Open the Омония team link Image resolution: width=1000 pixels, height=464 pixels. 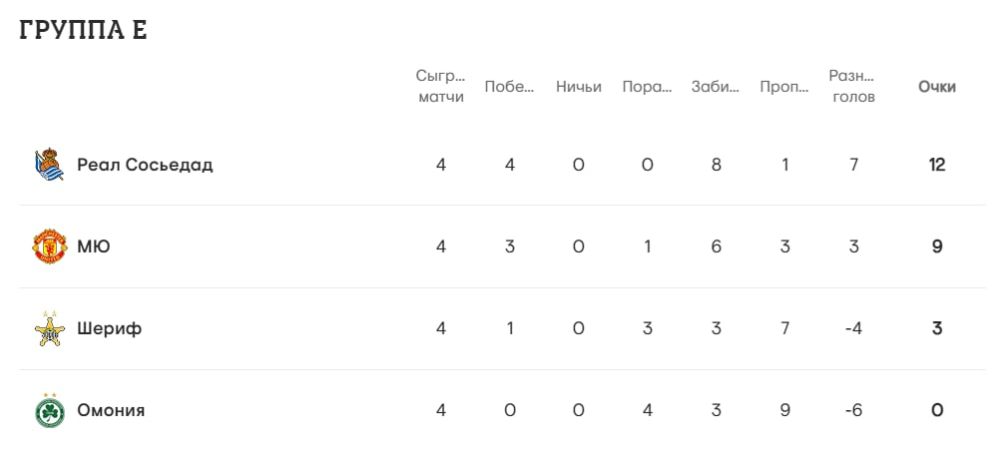[x=111, y=410]
